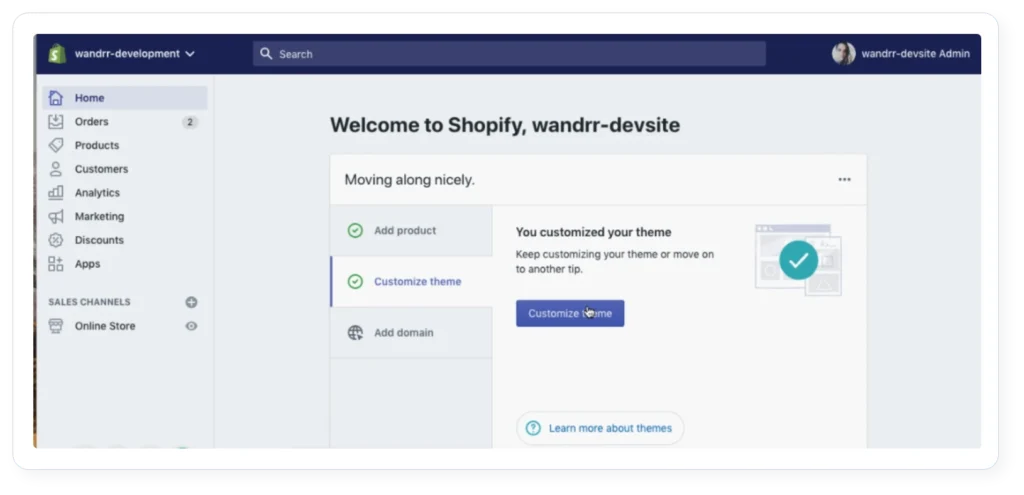Open the admin profile avatar
The image size is (1024, 495).
pyautogui.click(x=844, y=54)
